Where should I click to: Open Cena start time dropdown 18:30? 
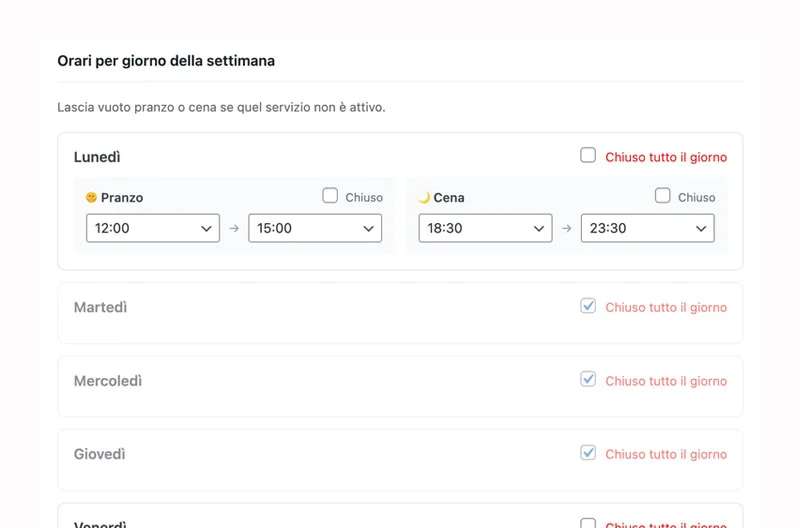pyautogui.click(x=485, y=228)
